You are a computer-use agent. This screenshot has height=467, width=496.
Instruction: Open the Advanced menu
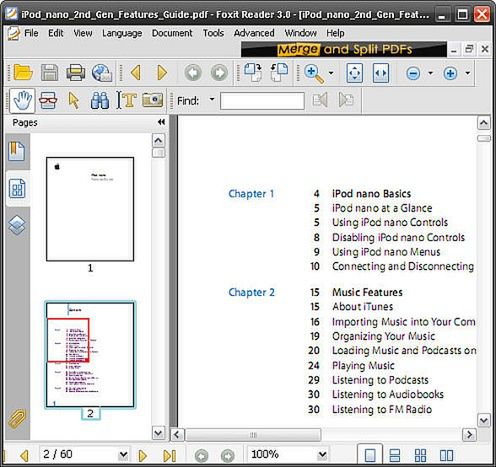tap(254, 33)
